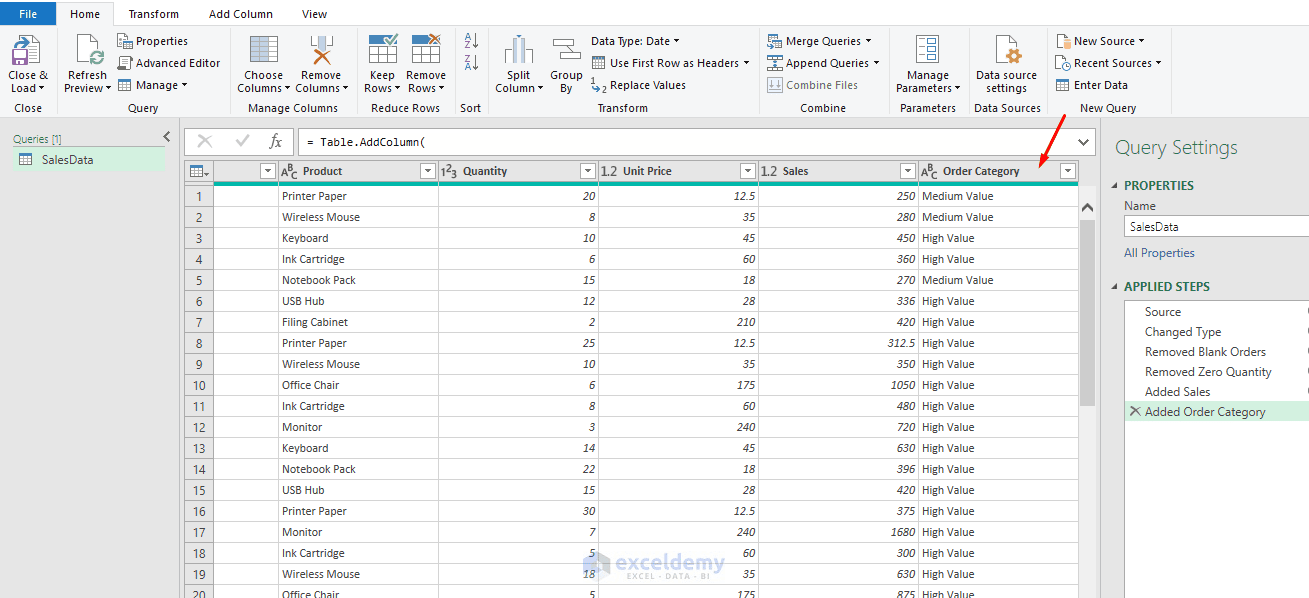Viewport: 1309px width, 598px height.
Task: Select row number 12 header
Action: 199,427
